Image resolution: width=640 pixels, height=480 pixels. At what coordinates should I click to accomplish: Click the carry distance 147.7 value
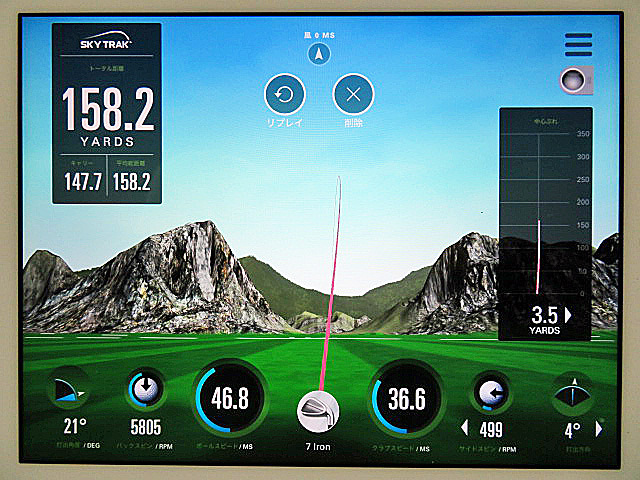(x=83, y=182)
